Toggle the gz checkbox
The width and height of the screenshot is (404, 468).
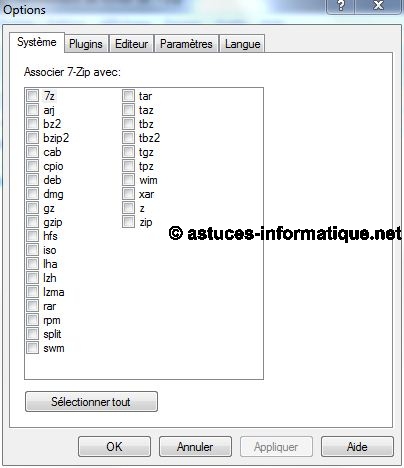click(33, 208)
